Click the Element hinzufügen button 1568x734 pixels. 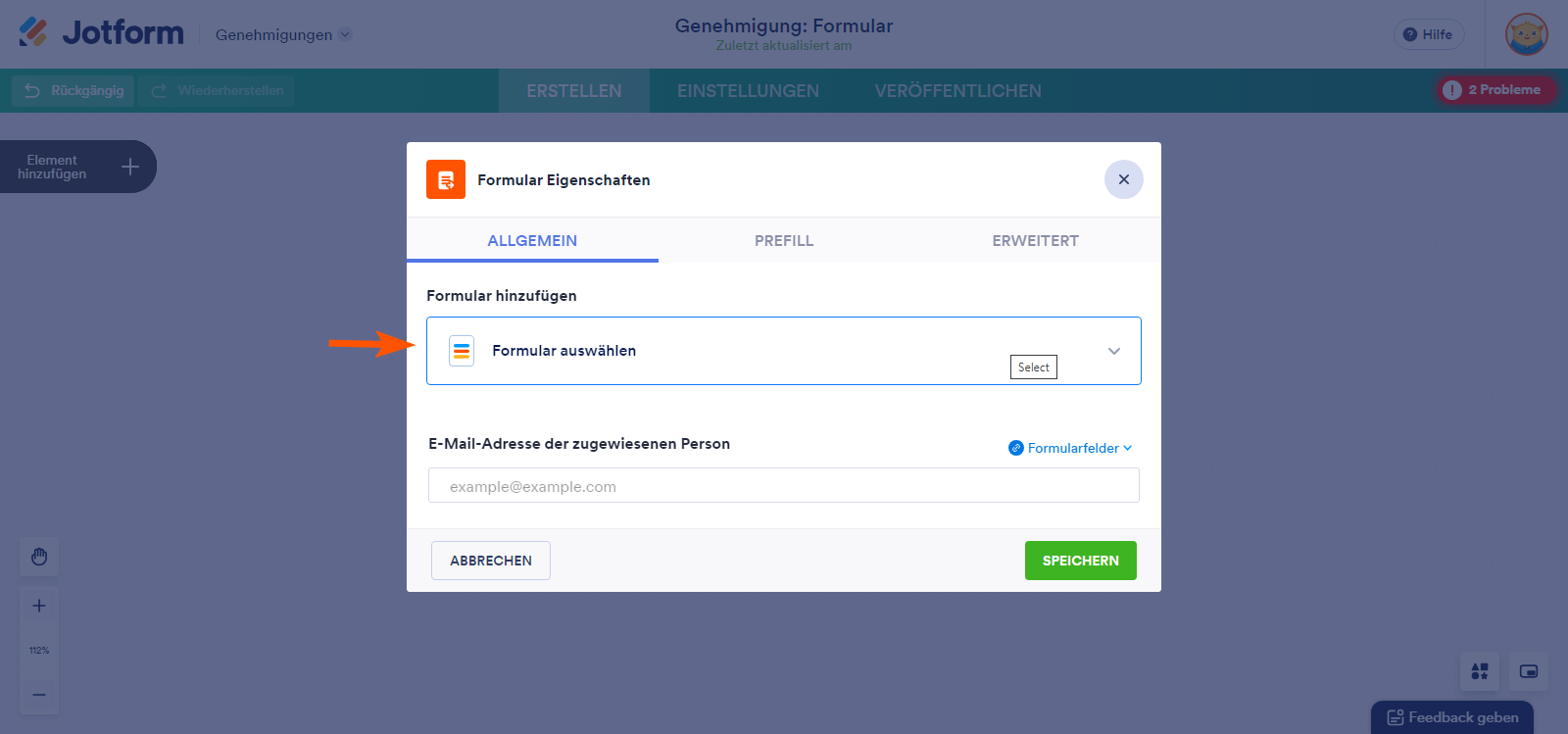(x=77, y=167)
